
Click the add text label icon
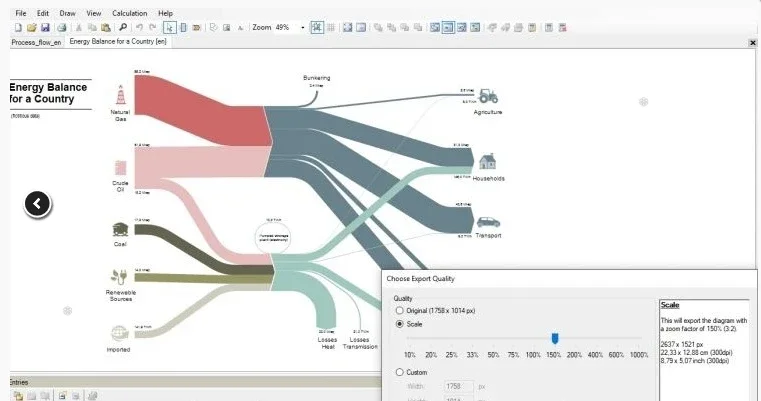click(x=240, y=28)
